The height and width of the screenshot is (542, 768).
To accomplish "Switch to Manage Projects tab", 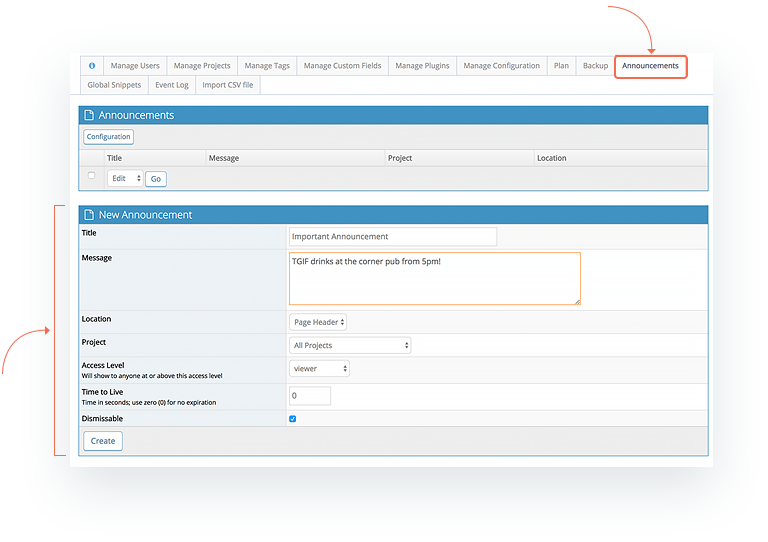I will tap(202, 66).
